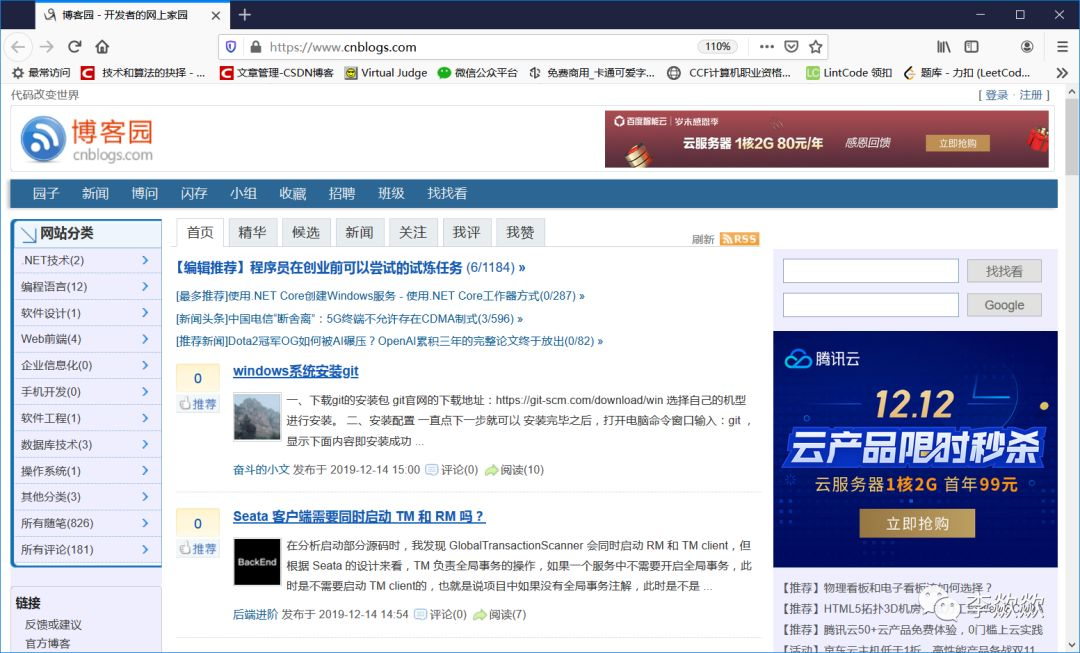Image resolution: width=1080 pixels, height=653 pixels.
Task: Click the 登录 login link
Action: (x=997, y=95)
